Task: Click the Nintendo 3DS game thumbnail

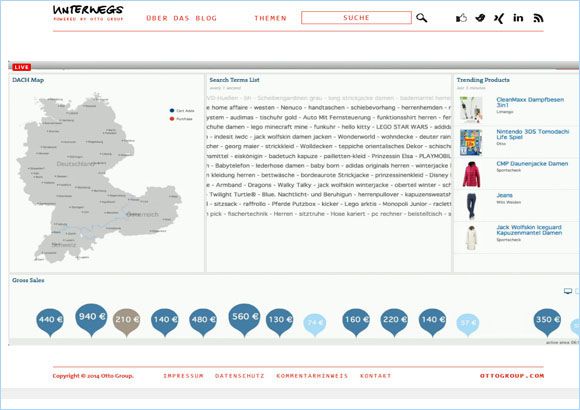Action: 471,142
